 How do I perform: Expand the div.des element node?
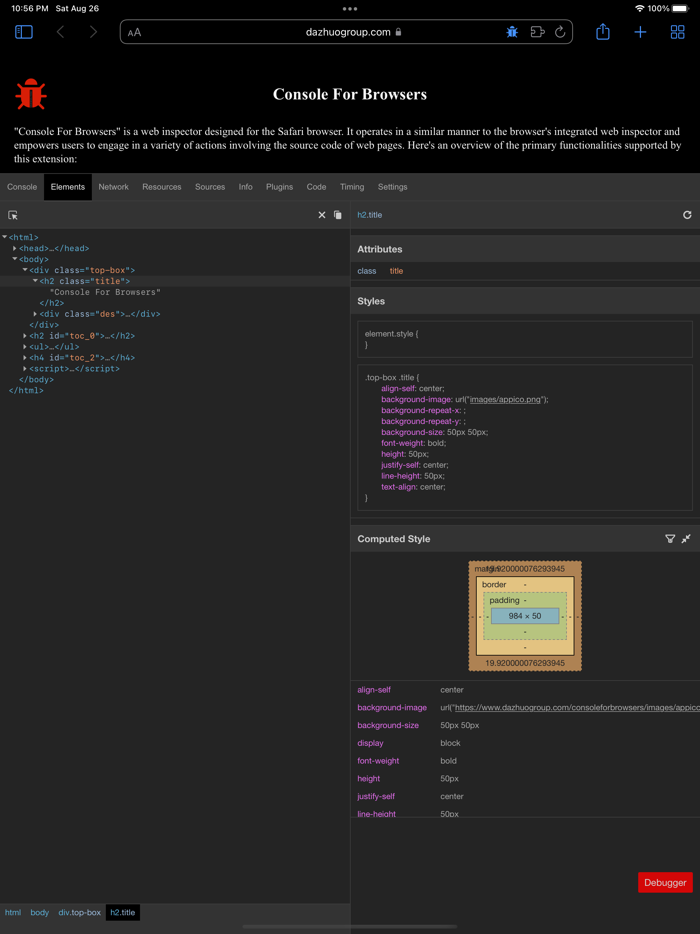pyautogui.click(x=36, y=313)
